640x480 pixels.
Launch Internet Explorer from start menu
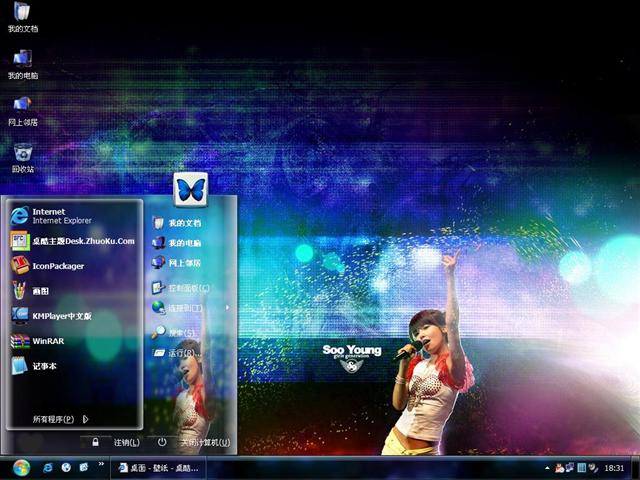pyautogui.click(x=74, y=216)
